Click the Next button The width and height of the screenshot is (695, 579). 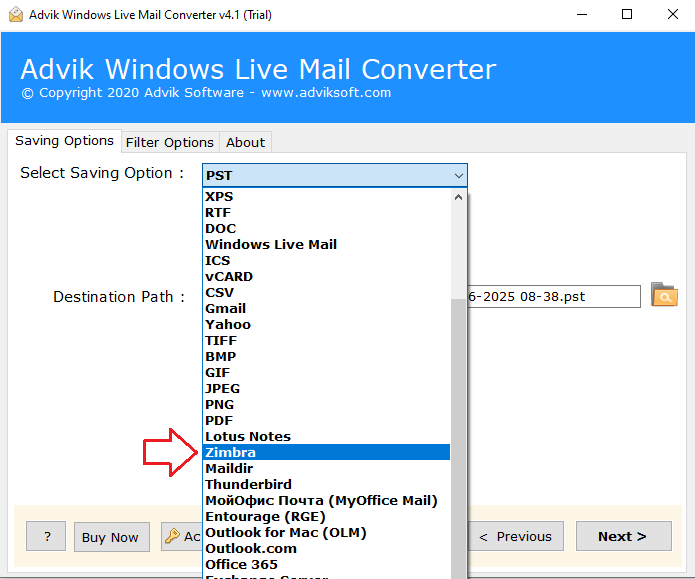[x=624, y=536]
